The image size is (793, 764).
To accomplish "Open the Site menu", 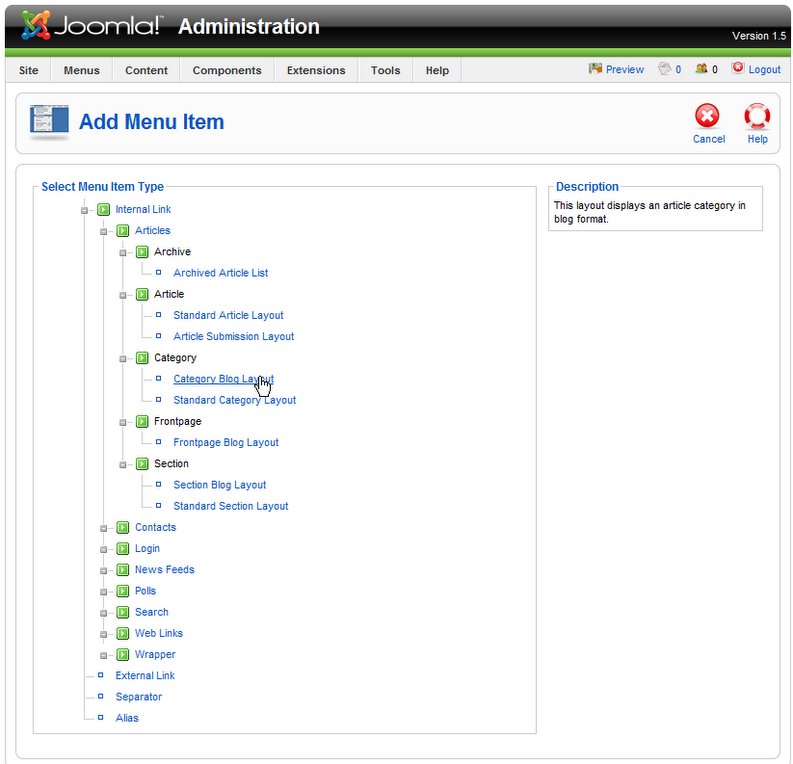I will pos(29,70).
